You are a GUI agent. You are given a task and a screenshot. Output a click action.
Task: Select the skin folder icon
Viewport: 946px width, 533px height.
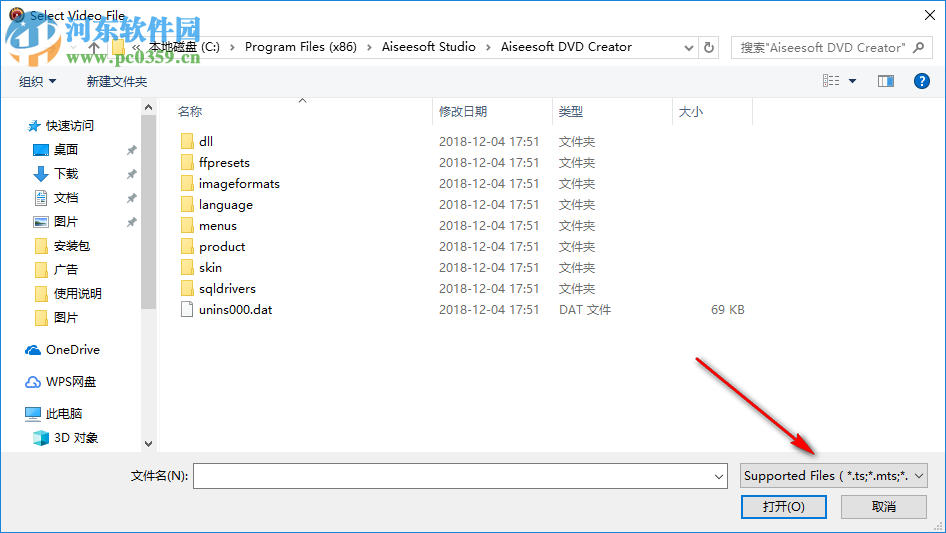187,267
